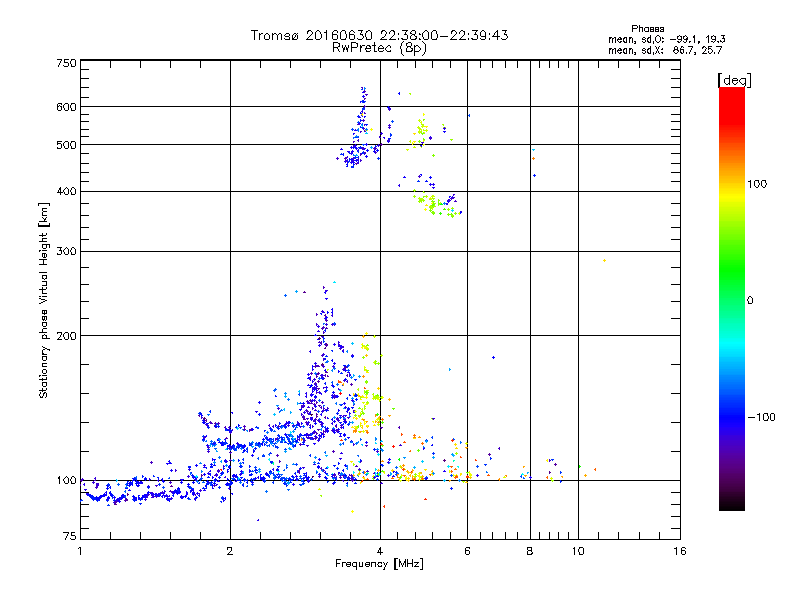Click the '6' x-axis tick label
This screenshot has width=800, height=600.
467,551
